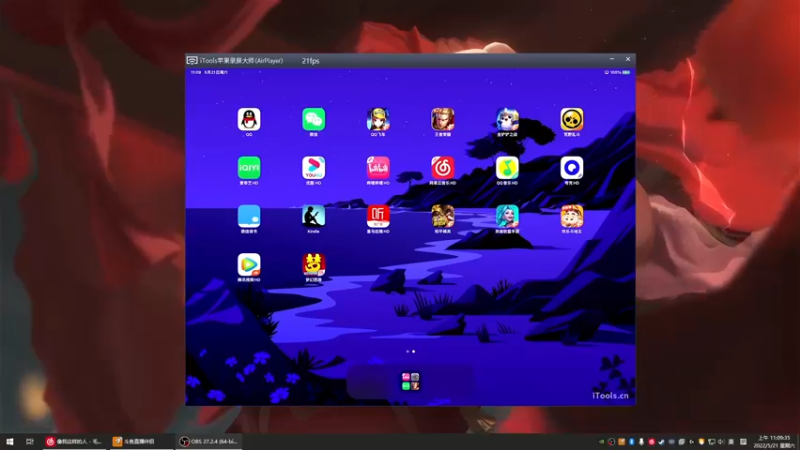The image size is (800, 450).
Task: Open the green iQIYI video app
Action: click(x=249, y=168)
